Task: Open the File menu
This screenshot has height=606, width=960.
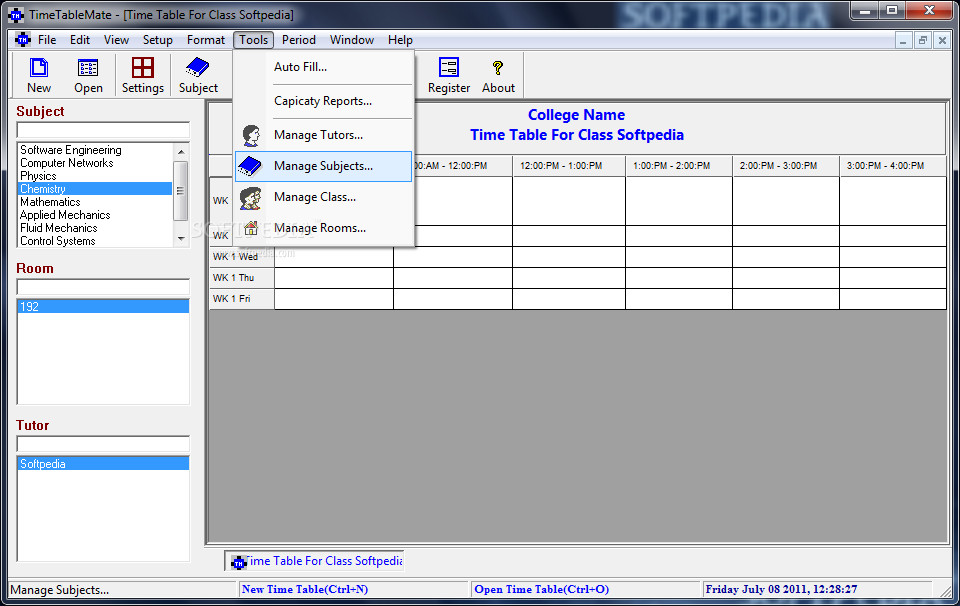Action: coord(47,40)
